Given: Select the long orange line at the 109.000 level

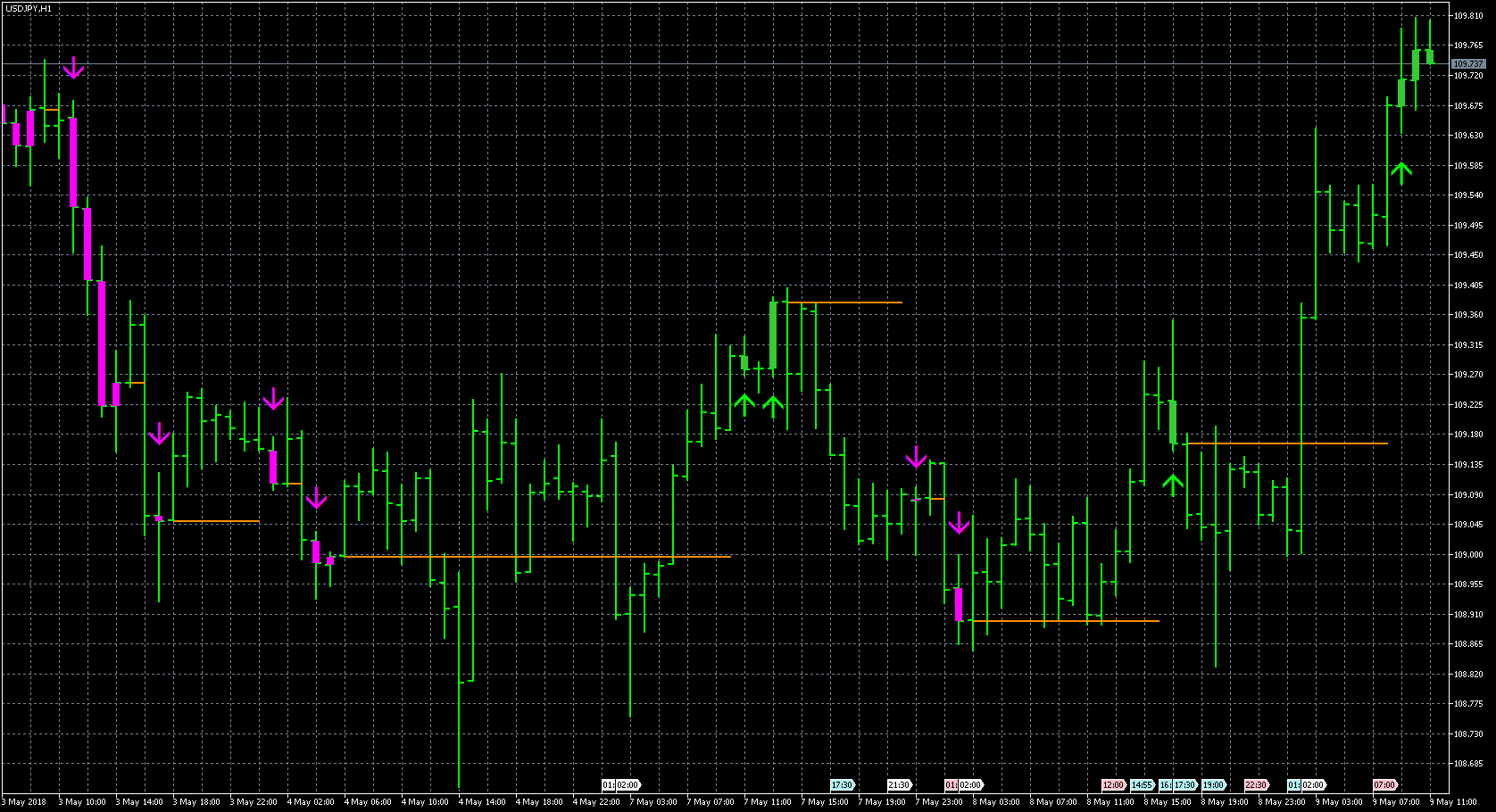Looking at the screenshot, I should coord(536,555).
